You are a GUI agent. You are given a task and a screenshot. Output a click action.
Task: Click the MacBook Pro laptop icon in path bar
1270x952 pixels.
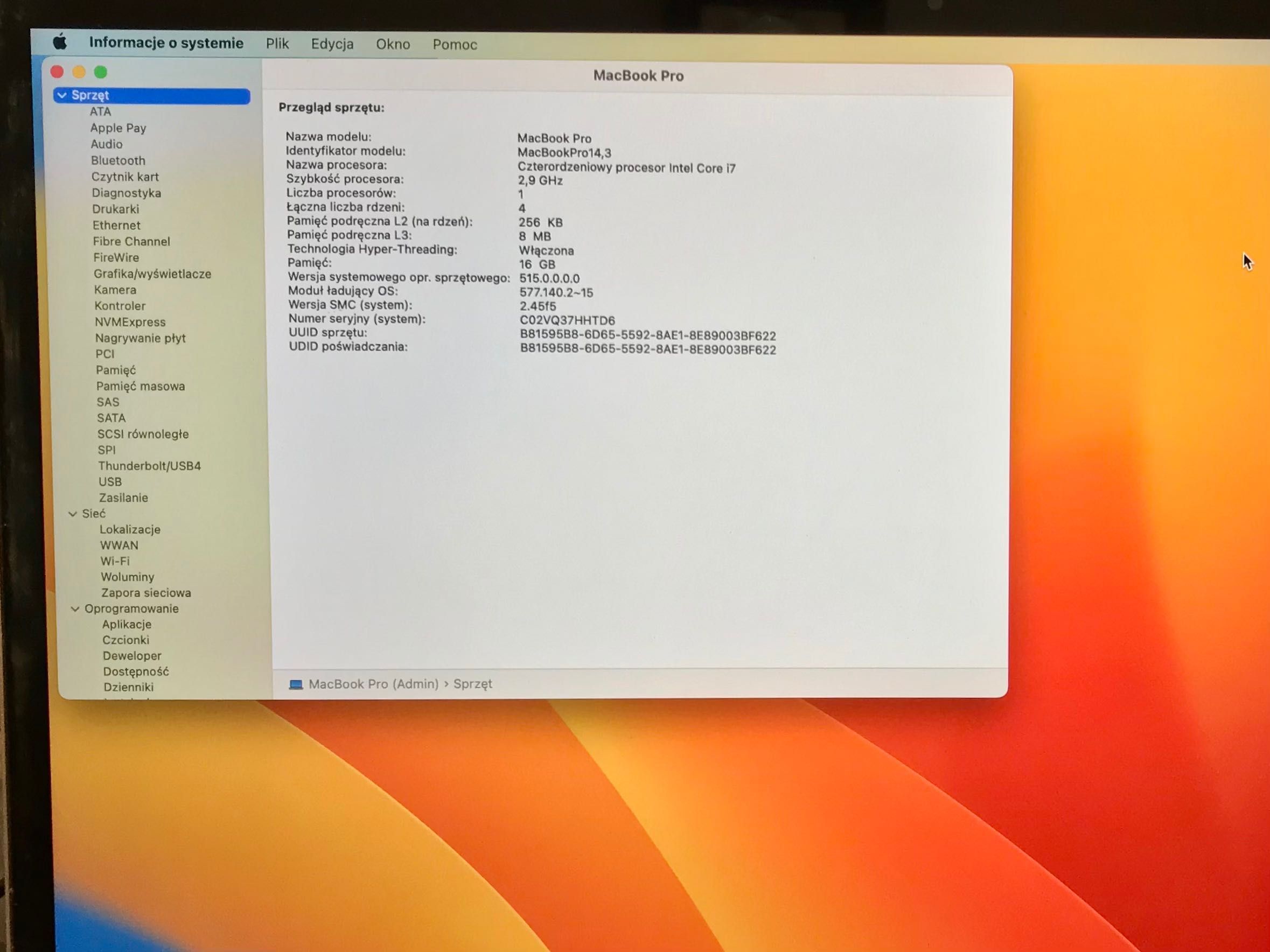tap(296, 684)
